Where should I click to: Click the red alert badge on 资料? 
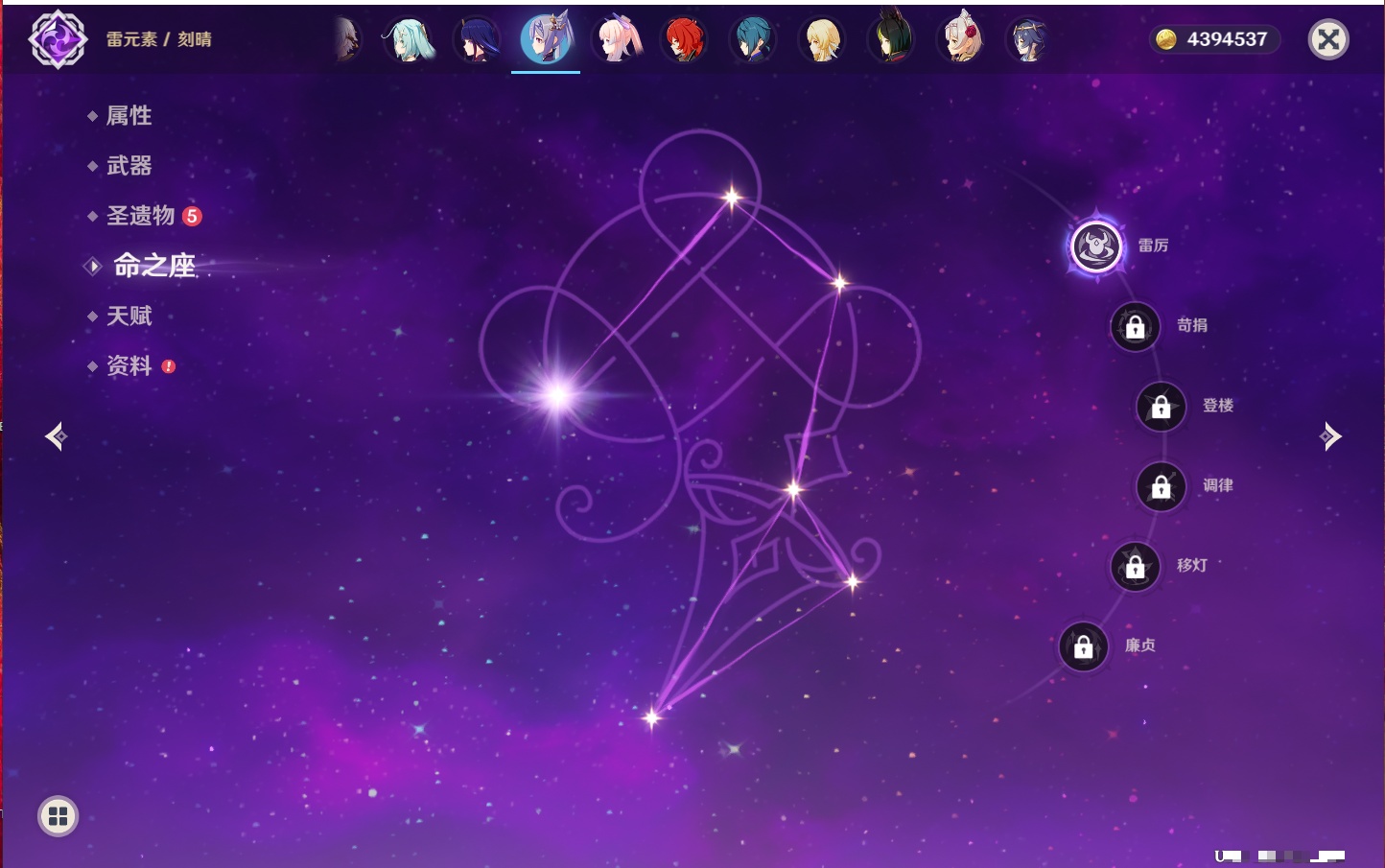(169, 366)
